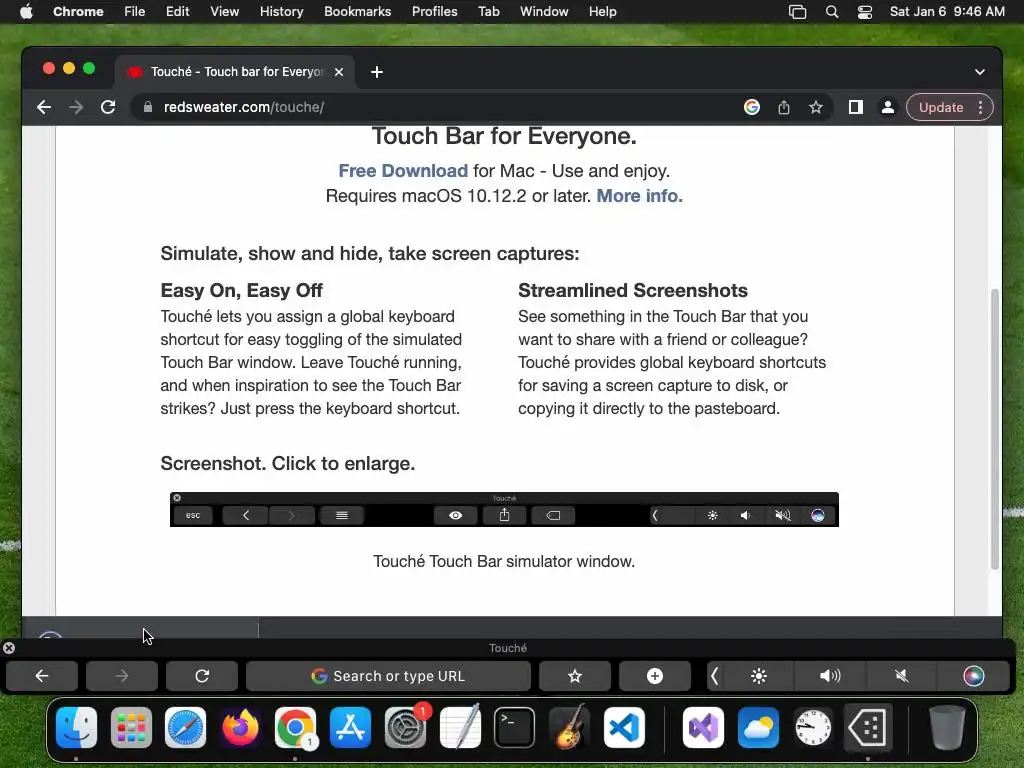
Task: Tap Touch Bar reload button
Action: 202,676
